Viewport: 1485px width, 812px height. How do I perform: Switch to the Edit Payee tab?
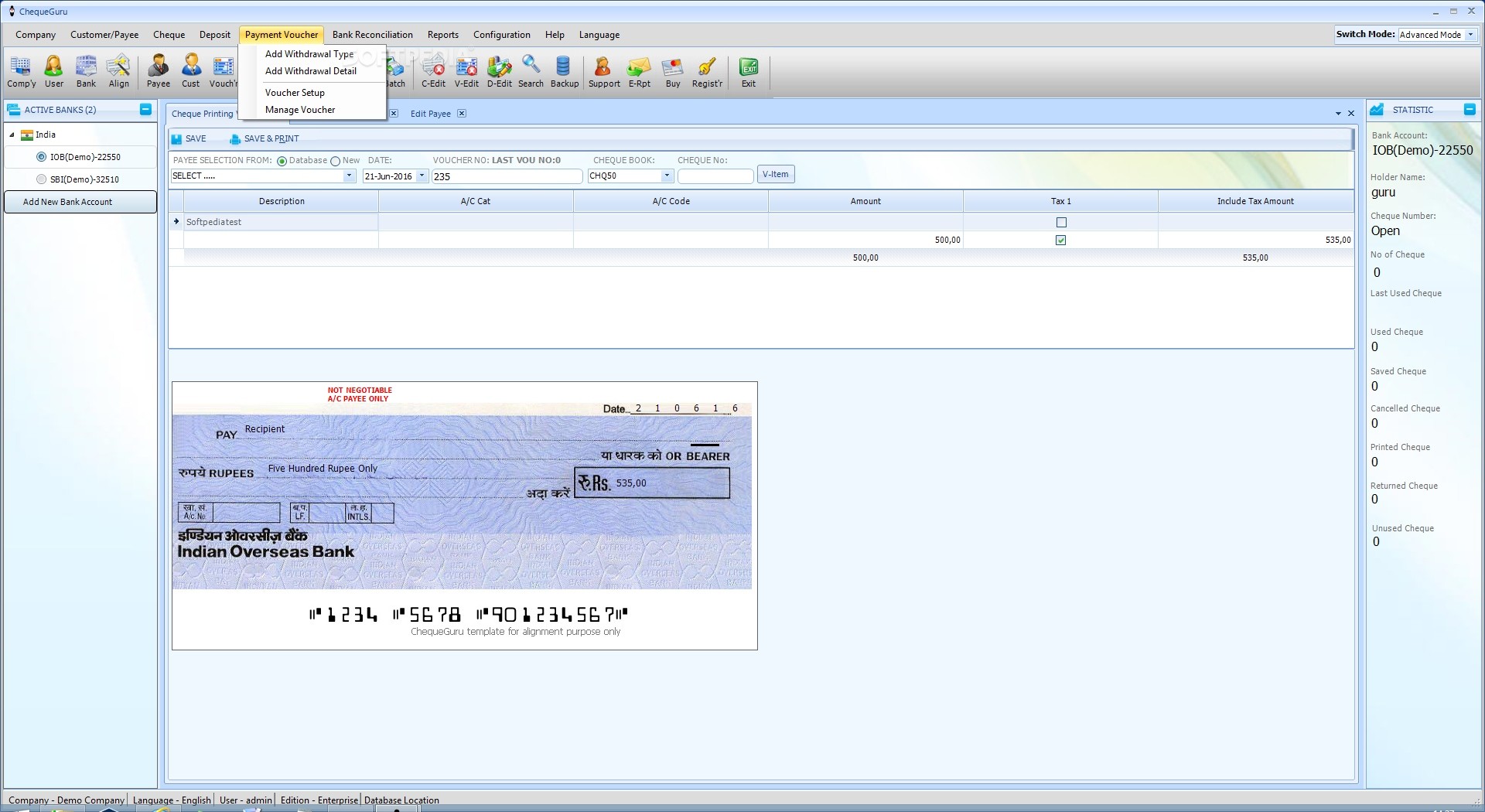point(430,114)
